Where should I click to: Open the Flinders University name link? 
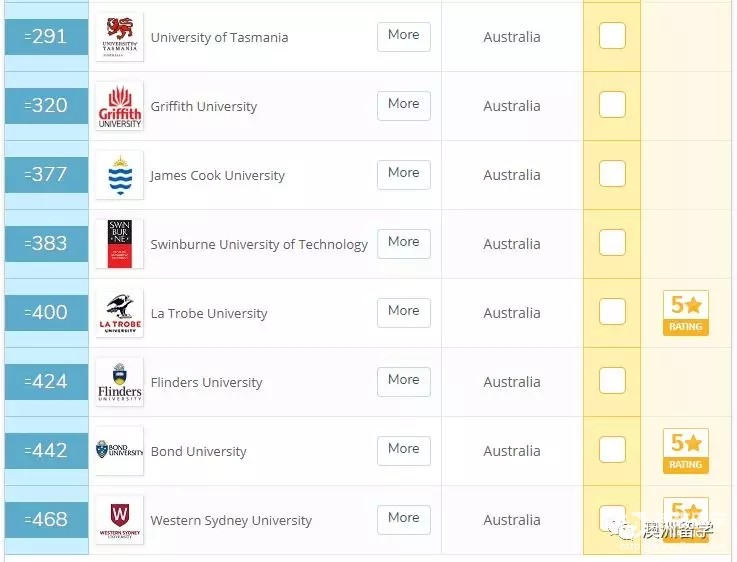pos(206,382)
